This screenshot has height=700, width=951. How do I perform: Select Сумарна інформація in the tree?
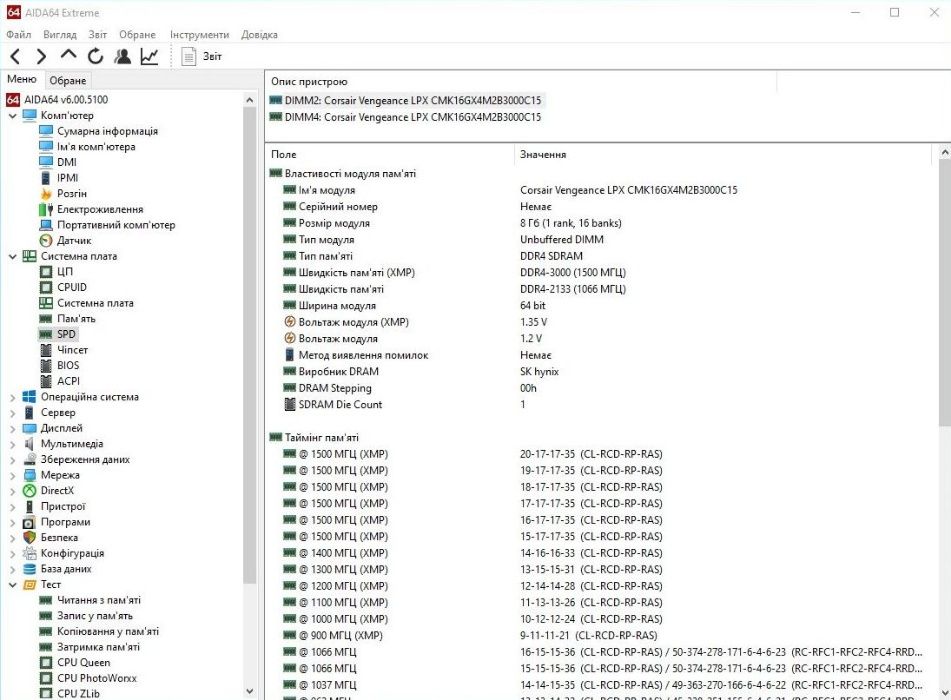point(107,131)
